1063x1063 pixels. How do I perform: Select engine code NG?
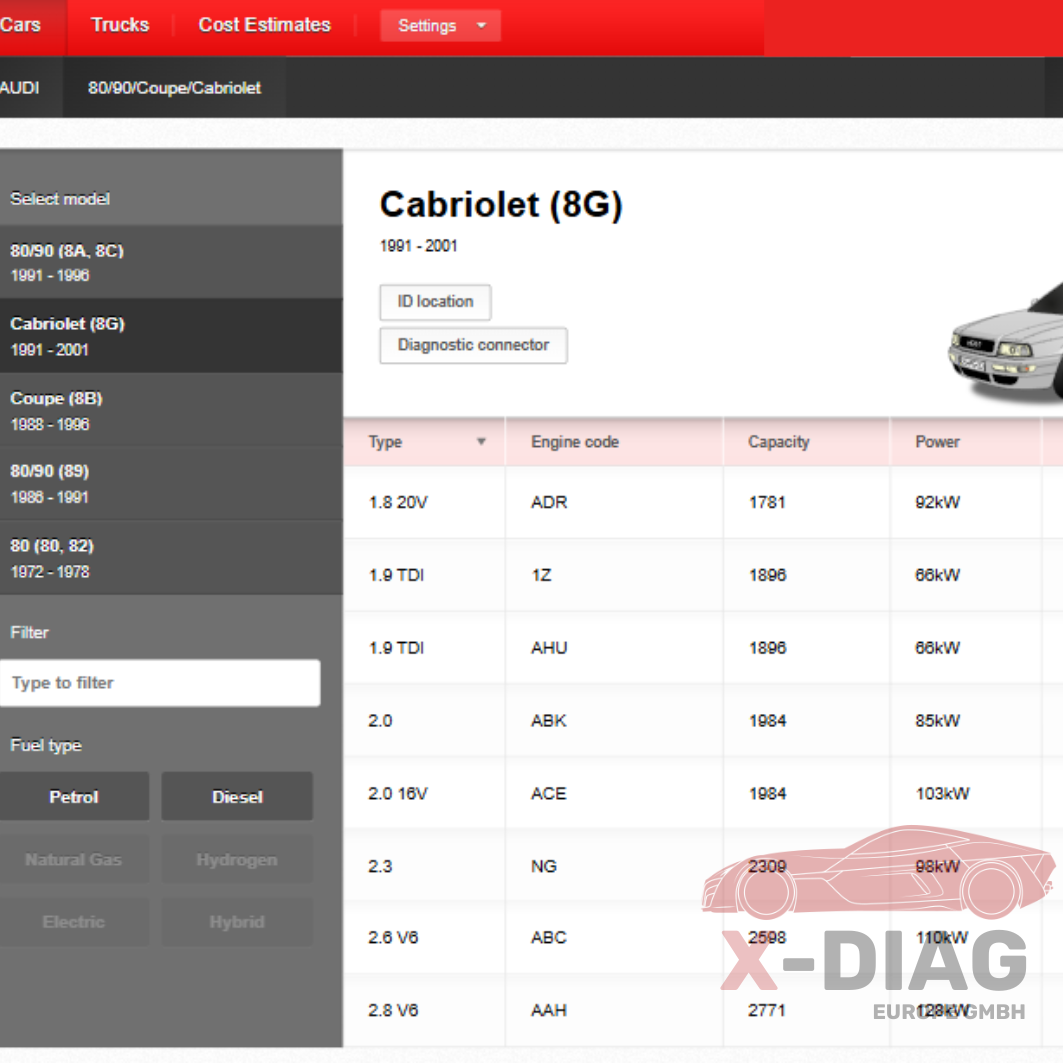coord(544,866)
